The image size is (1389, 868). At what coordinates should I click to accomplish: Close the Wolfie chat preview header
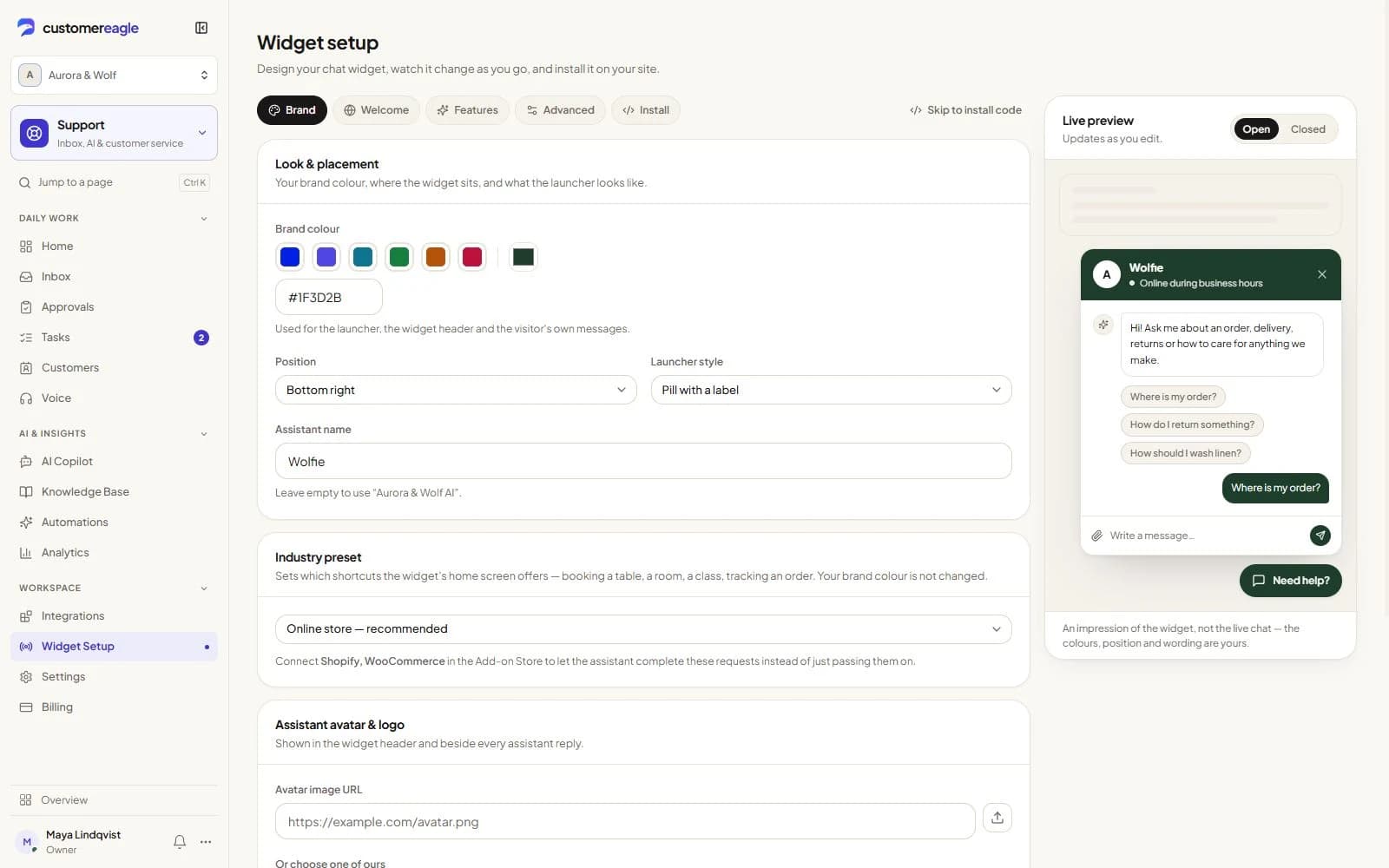(x=1321, y=274)
